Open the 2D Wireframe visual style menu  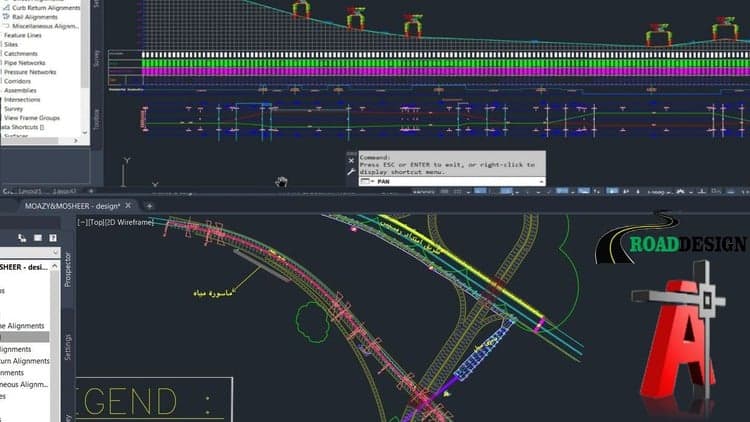[129, 222]
